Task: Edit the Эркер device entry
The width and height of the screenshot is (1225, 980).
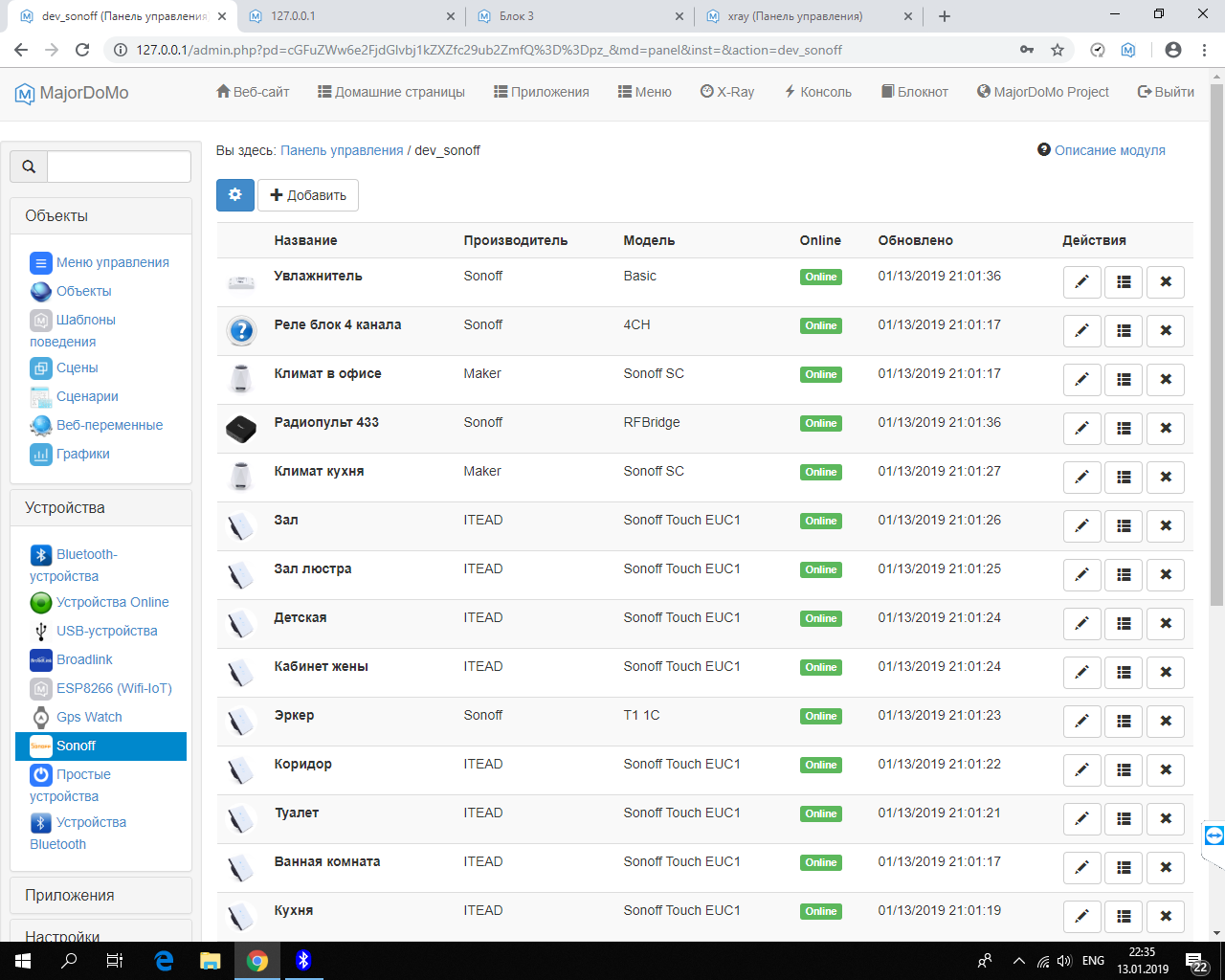Action: pyautogui.click(x=1081, y=722)
